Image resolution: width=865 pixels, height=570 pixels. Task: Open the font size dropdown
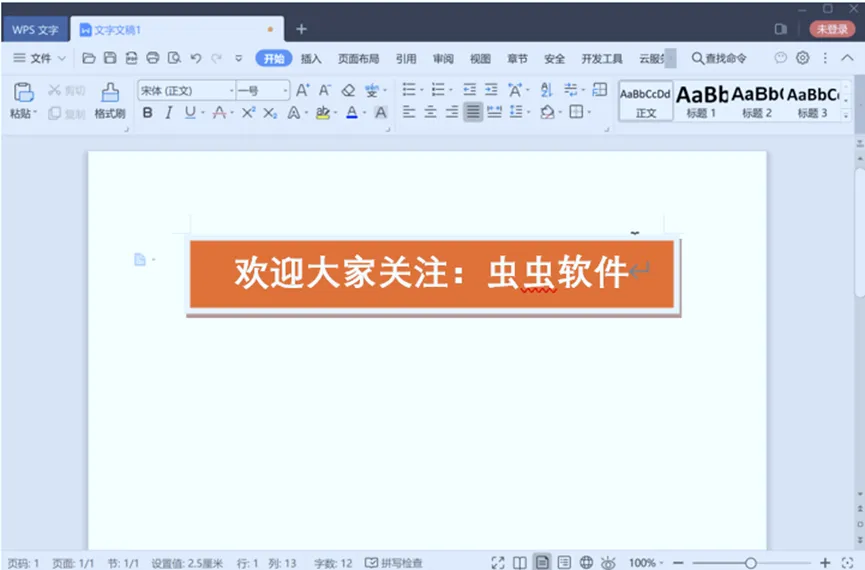pyautogui.click(x=285, y=90)
